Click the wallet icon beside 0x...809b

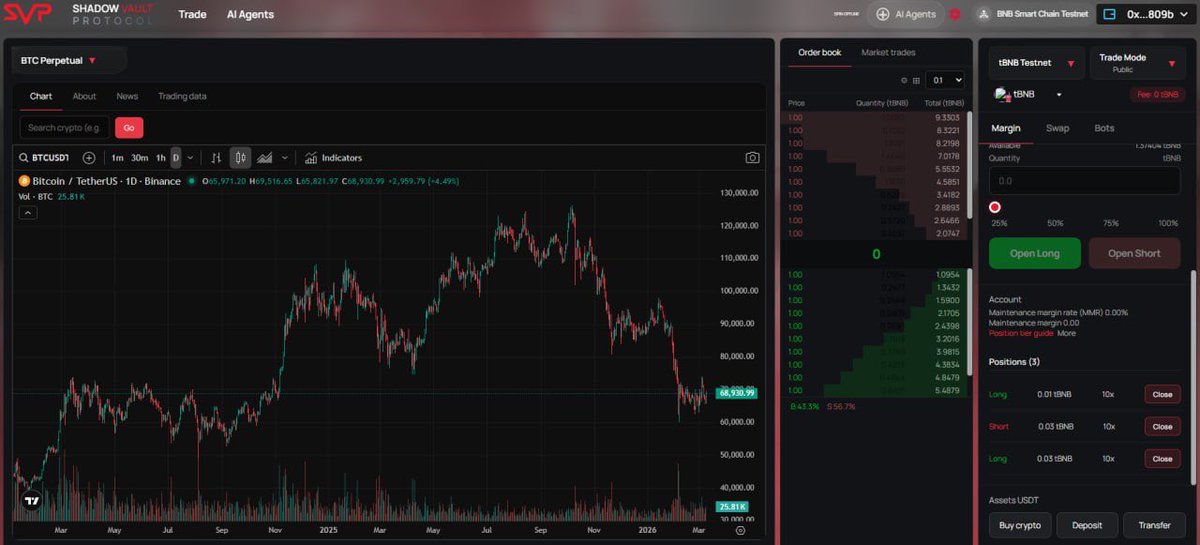coord(1110,14)
